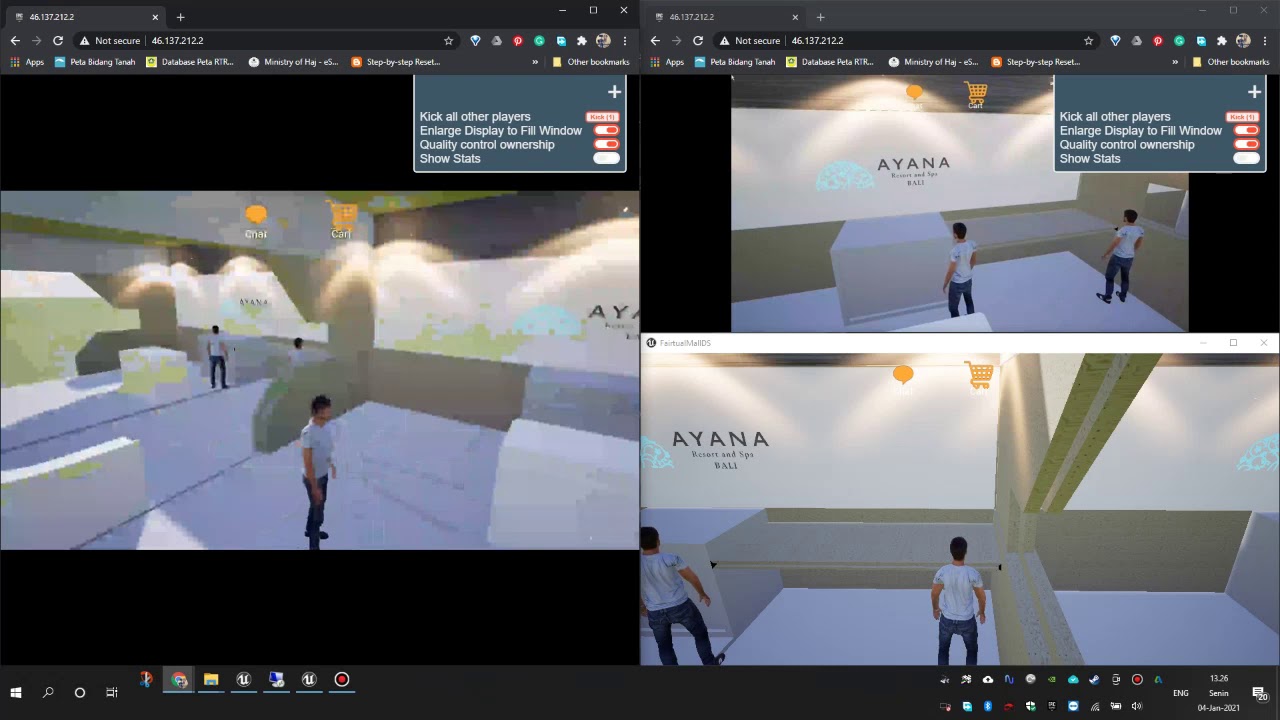Bookmark this page with star, left browser
The height and width of the screenshot is (720, 1280).
tap(449, 41)
